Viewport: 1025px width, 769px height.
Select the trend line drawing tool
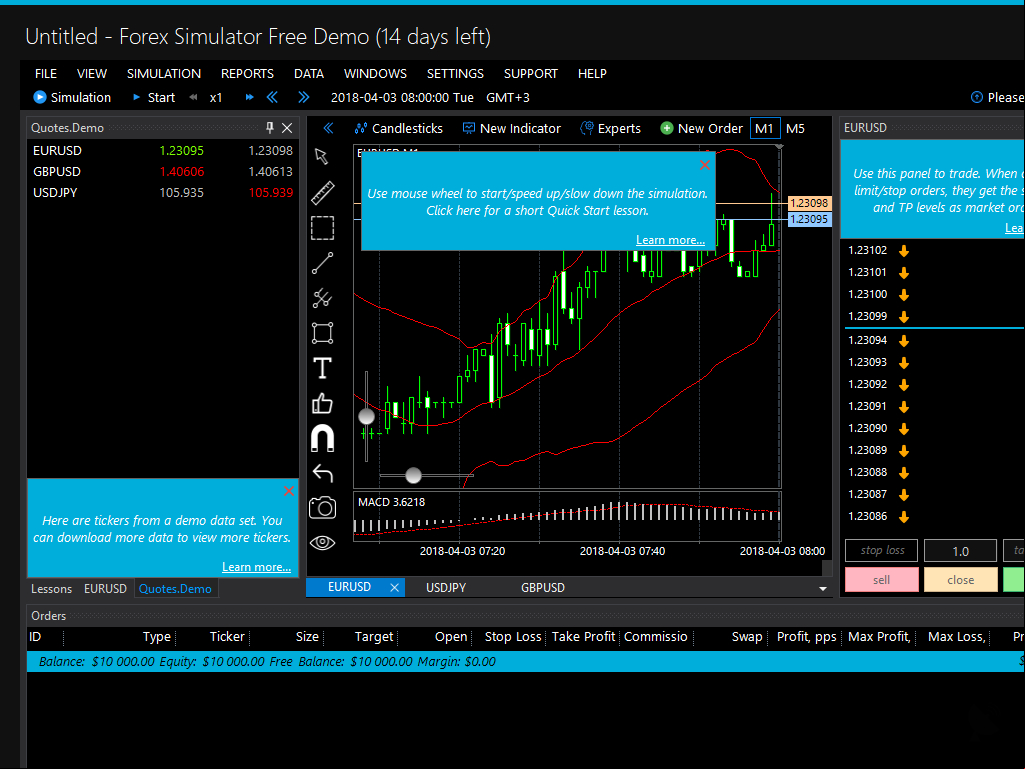[x=322, y=263]
